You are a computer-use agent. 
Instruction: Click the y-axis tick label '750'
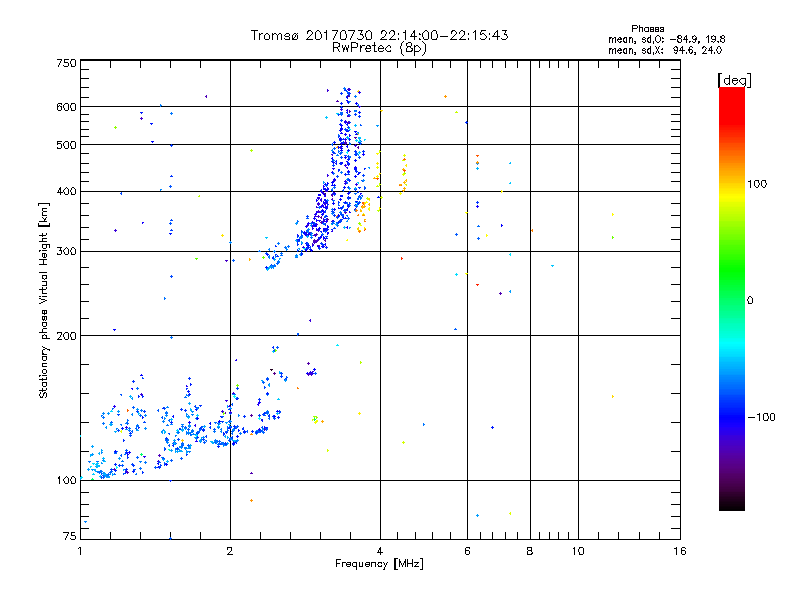point(67,63)
